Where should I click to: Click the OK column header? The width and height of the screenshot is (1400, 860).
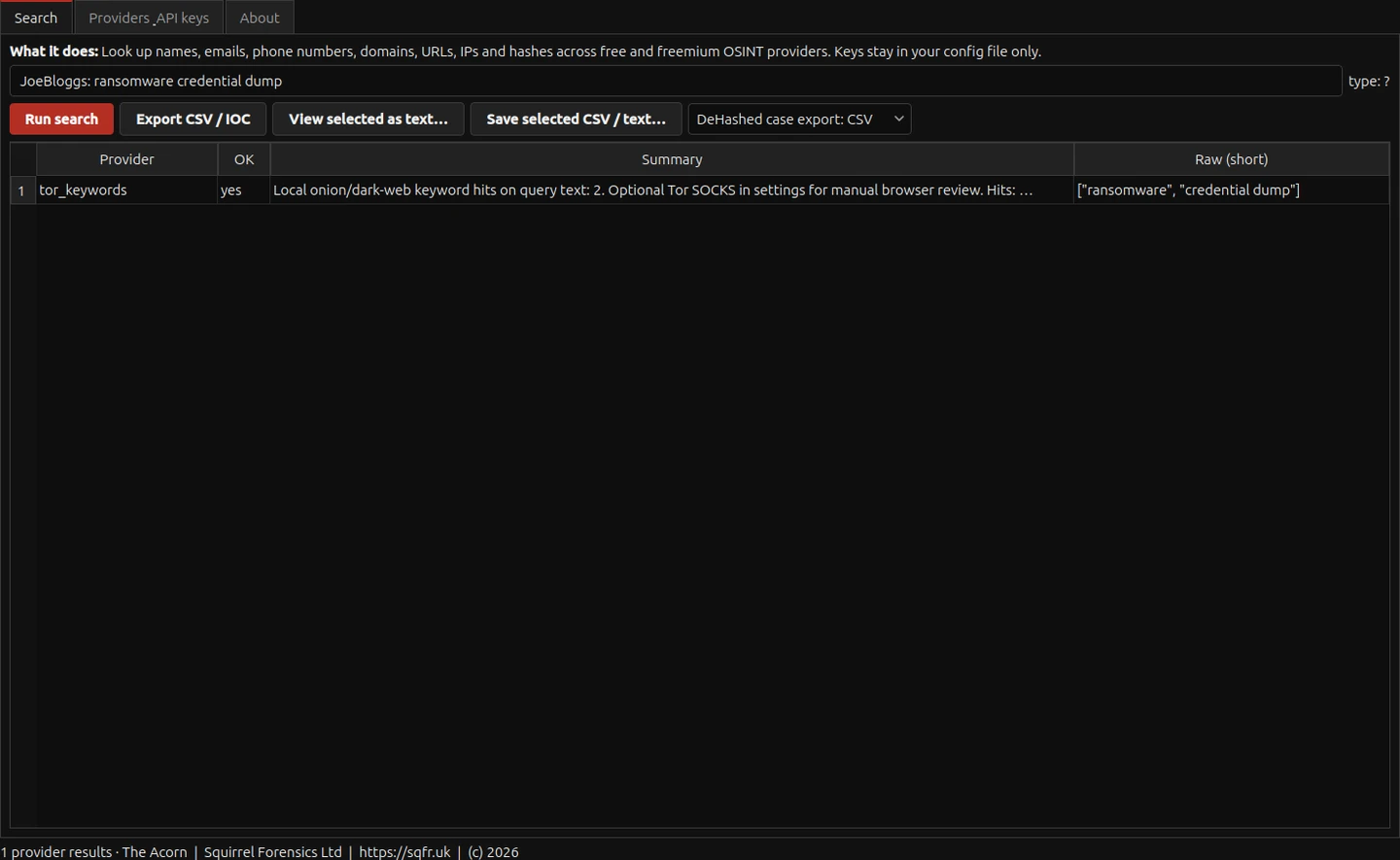(x=244, y=159)
